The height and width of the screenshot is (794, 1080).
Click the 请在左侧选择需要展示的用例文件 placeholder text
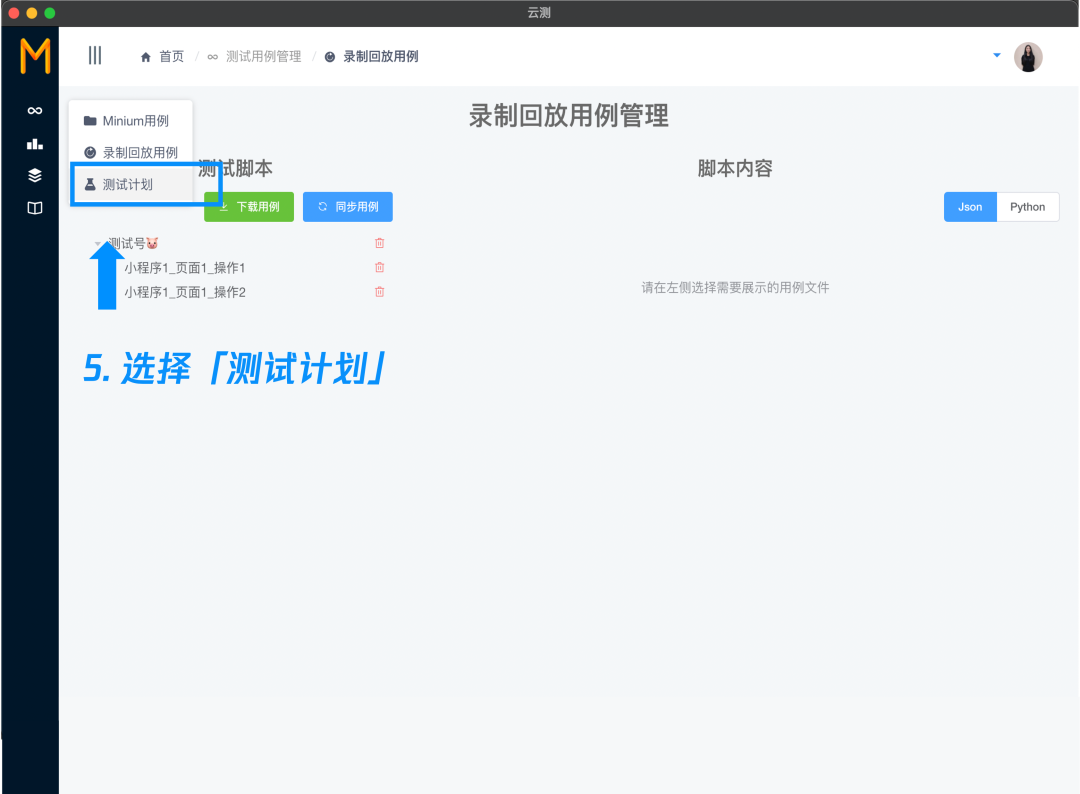point(735,288)
